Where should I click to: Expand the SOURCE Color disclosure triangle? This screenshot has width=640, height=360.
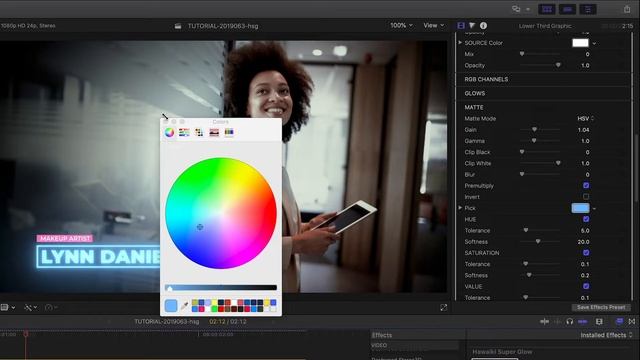(460, 42)
